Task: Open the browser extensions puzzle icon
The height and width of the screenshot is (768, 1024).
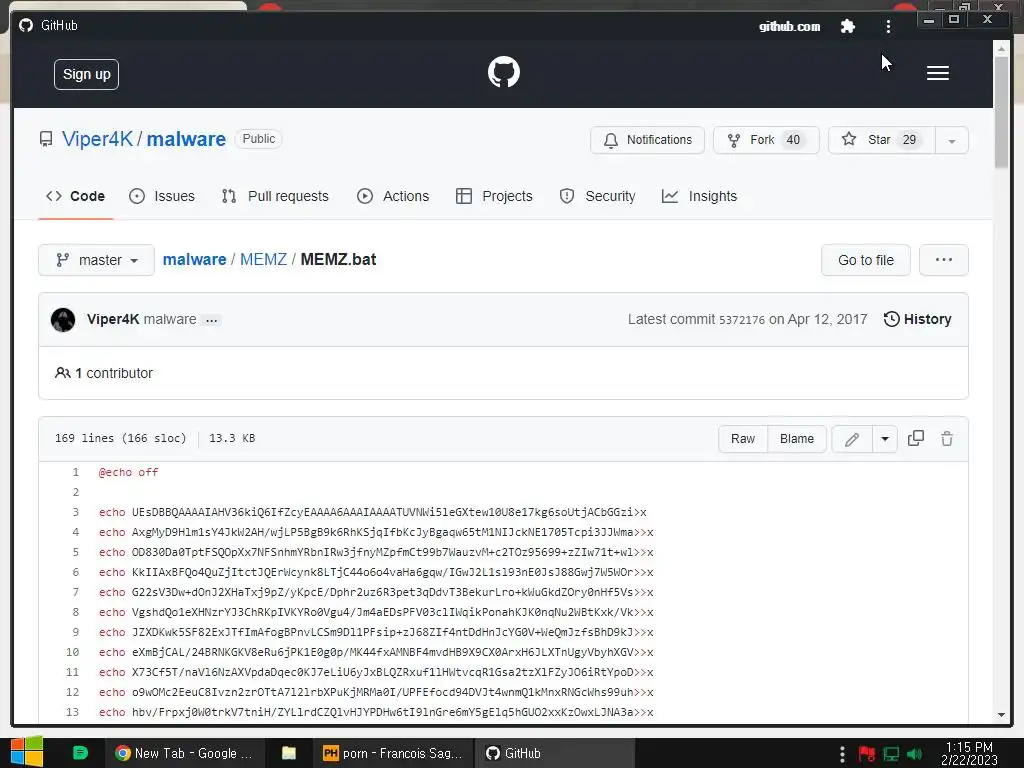Action: [x=848, y=26]
